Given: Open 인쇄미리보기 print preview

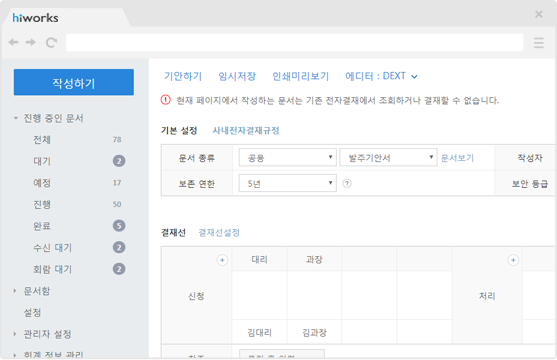Looking at the screenshot, I should [301, 76].
